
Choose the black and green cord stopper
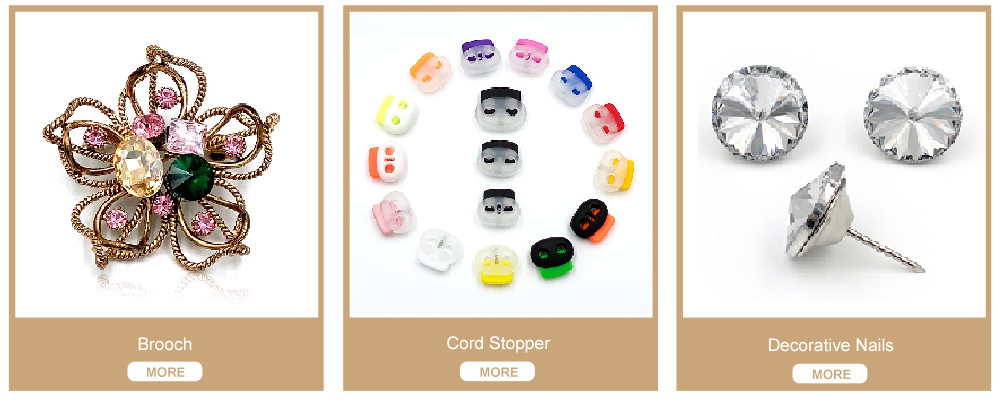552,257
